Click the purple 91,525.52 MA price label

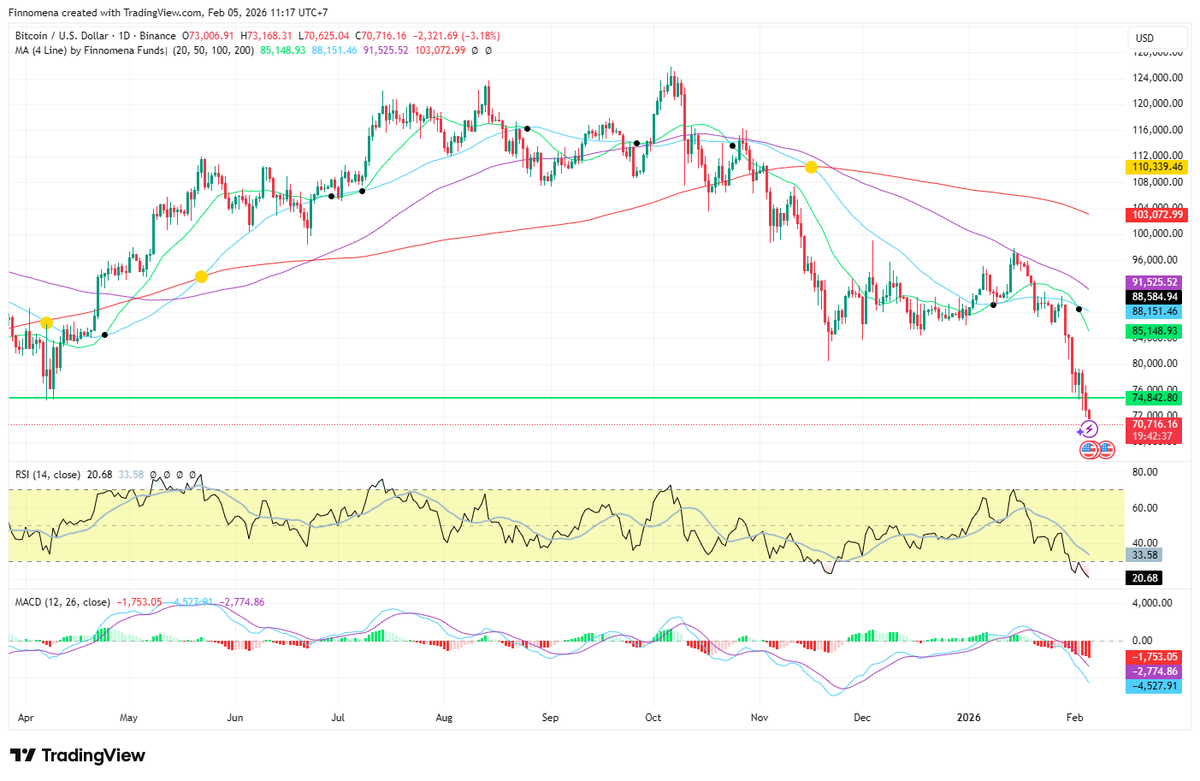pyautogui.click(x=1155, y=282)
